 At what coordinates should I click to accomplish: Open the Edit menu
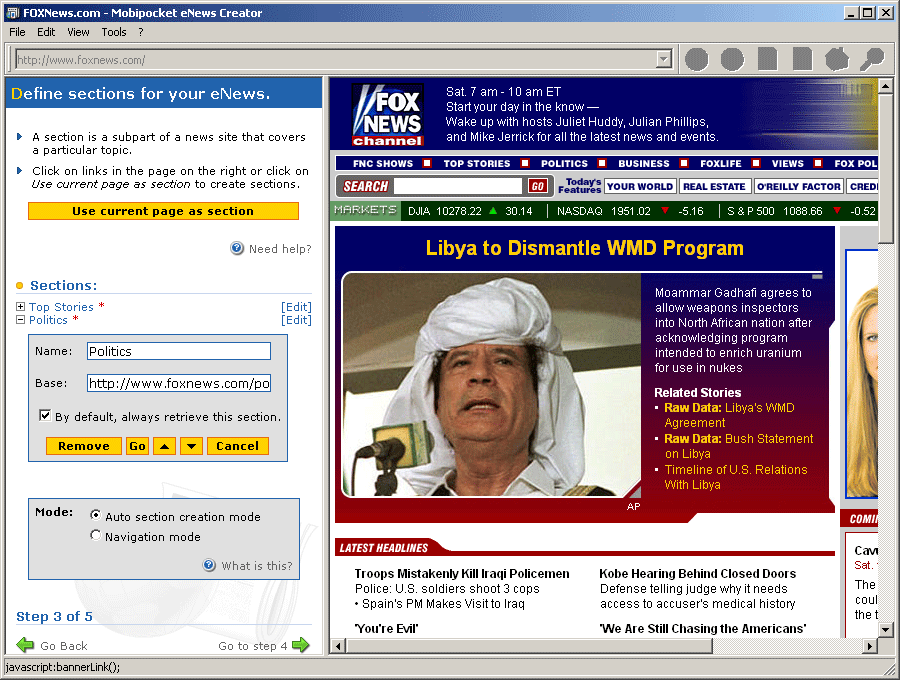click(x=46, y=32)
